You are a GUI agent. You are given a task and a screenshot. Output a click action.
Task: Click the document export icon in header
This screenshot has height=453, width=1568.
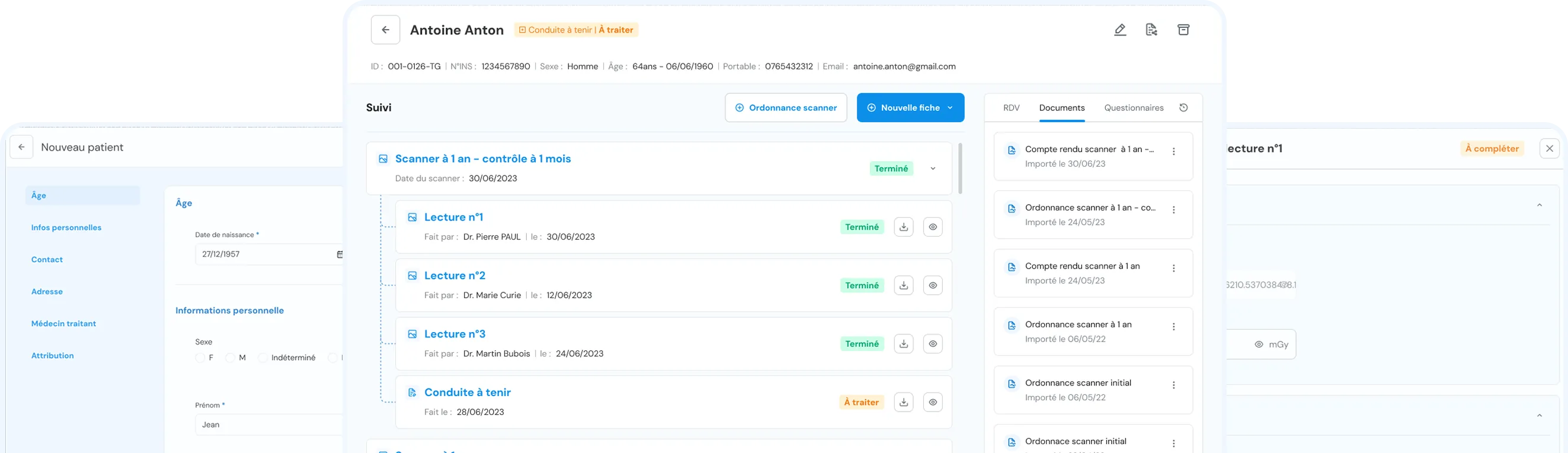point(1151,30)
